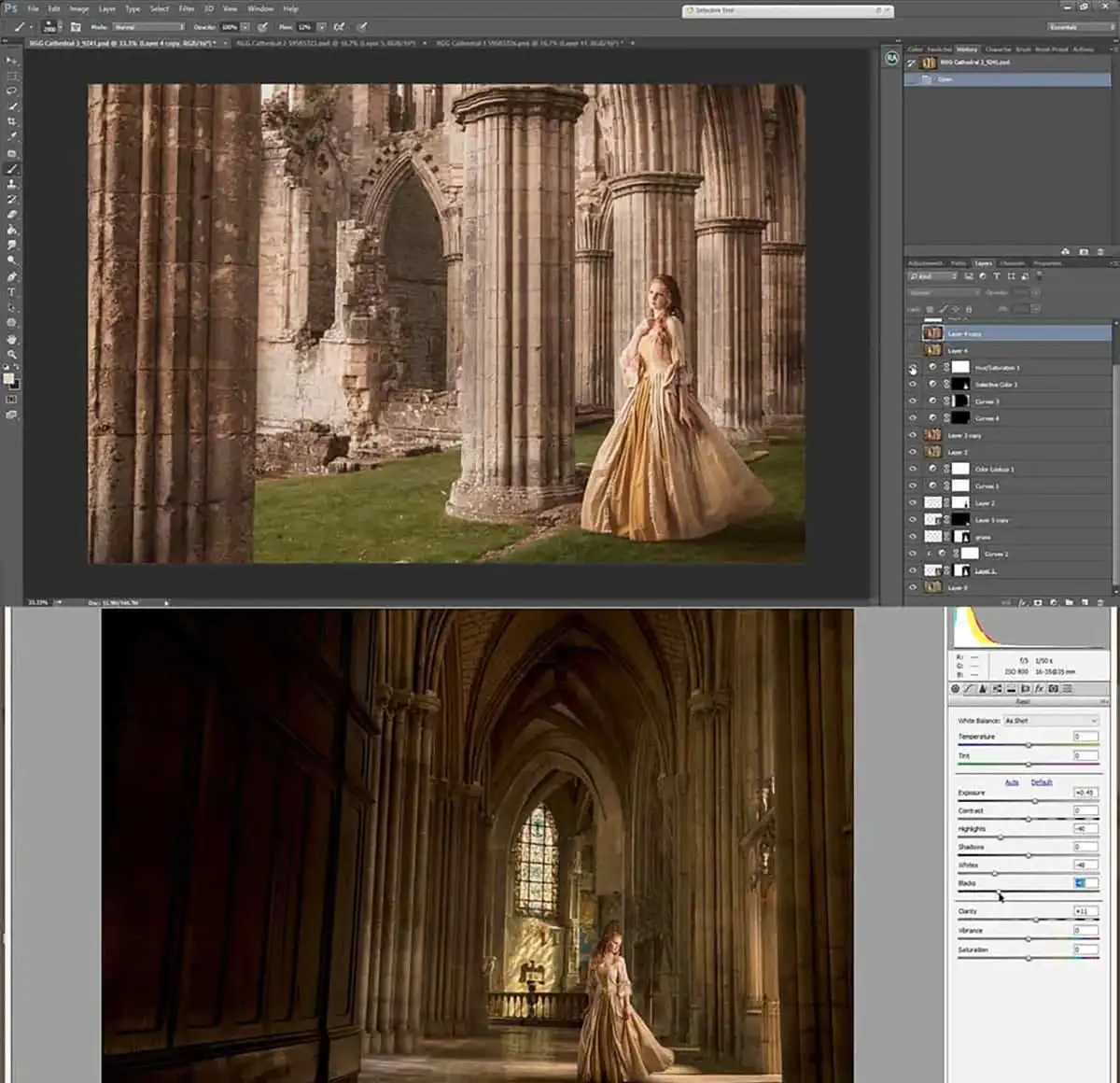Open the Image menu
The width and height of the screenshot is (1120, 1083).
point(79,8)
